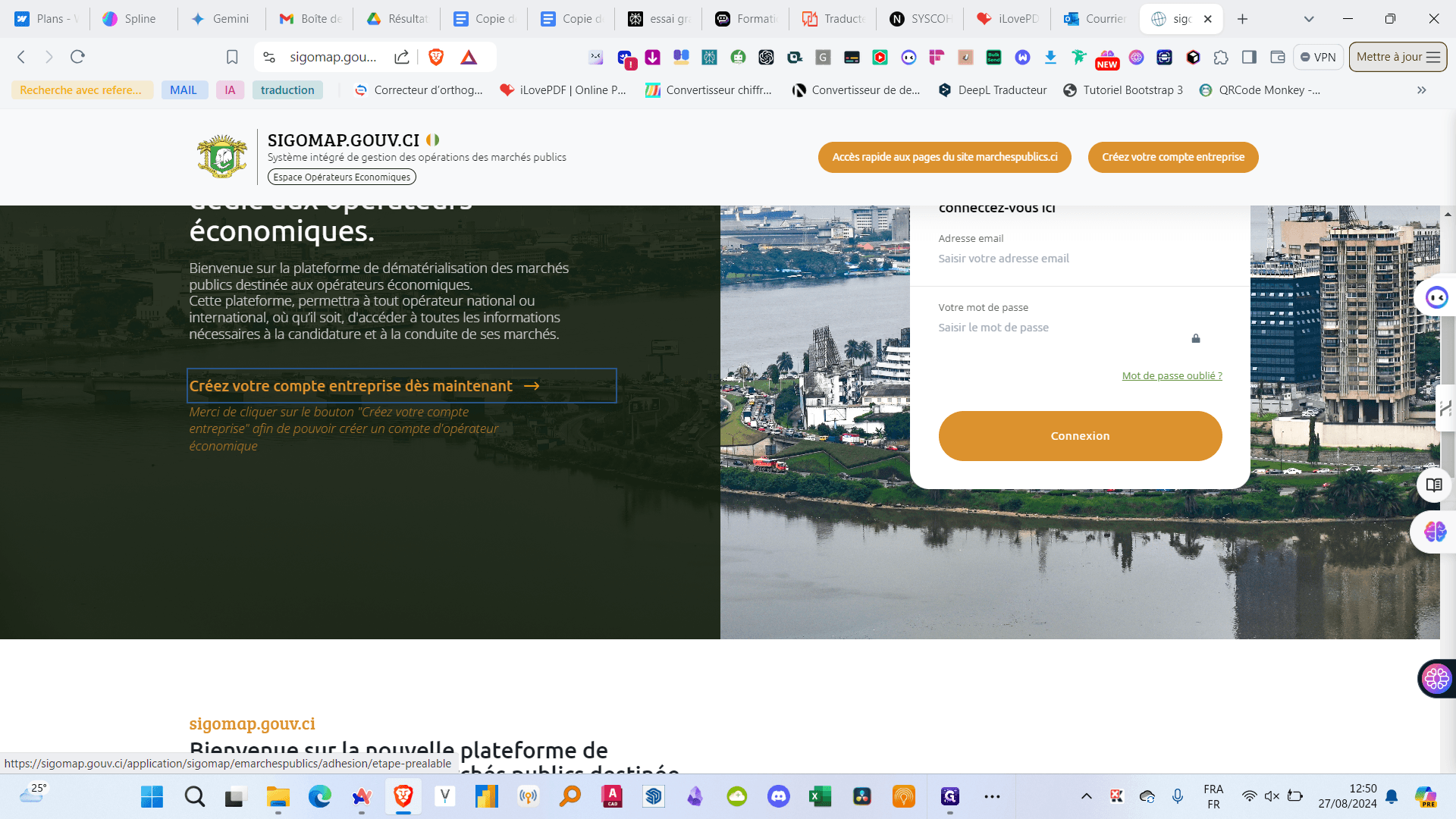Viewport: 1456px width, 819px height.
Task: Open the tab search chevron dropdown
Action: (x=1309, y=19)
